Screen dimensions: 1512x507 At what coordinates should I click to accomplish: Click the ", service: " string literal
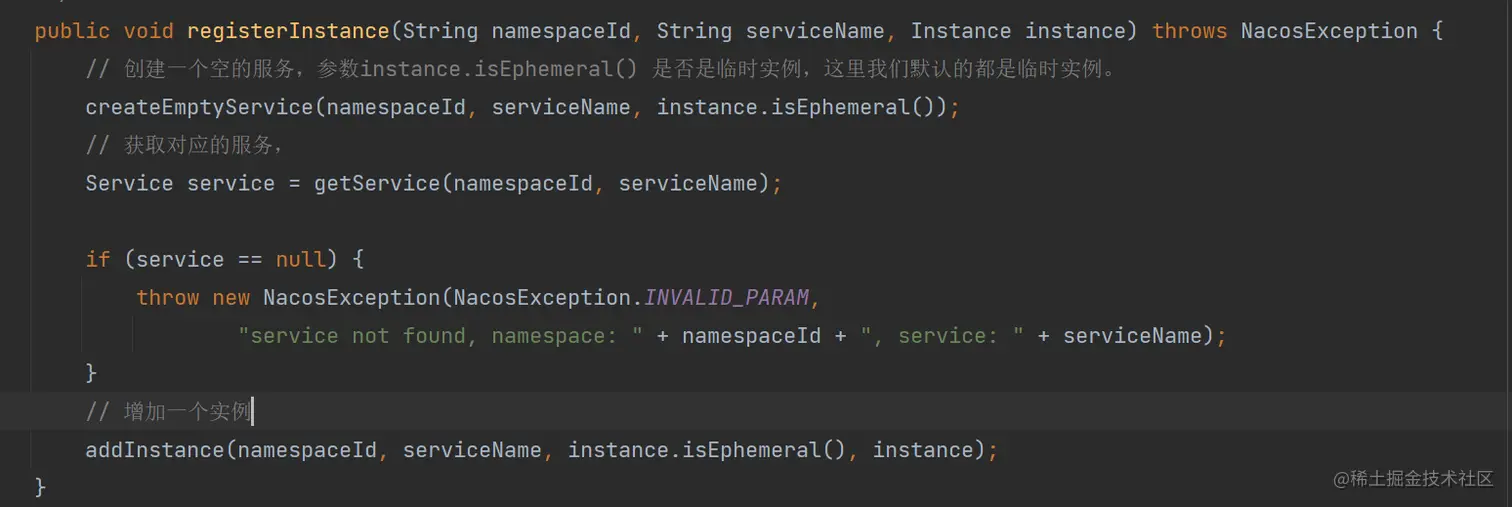click(x=942, y=336)
